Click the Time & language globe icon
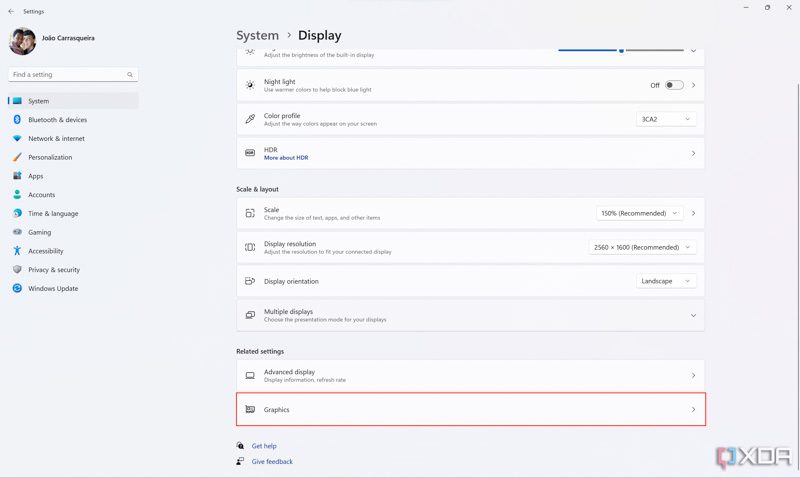 click(x=17, y=213)
